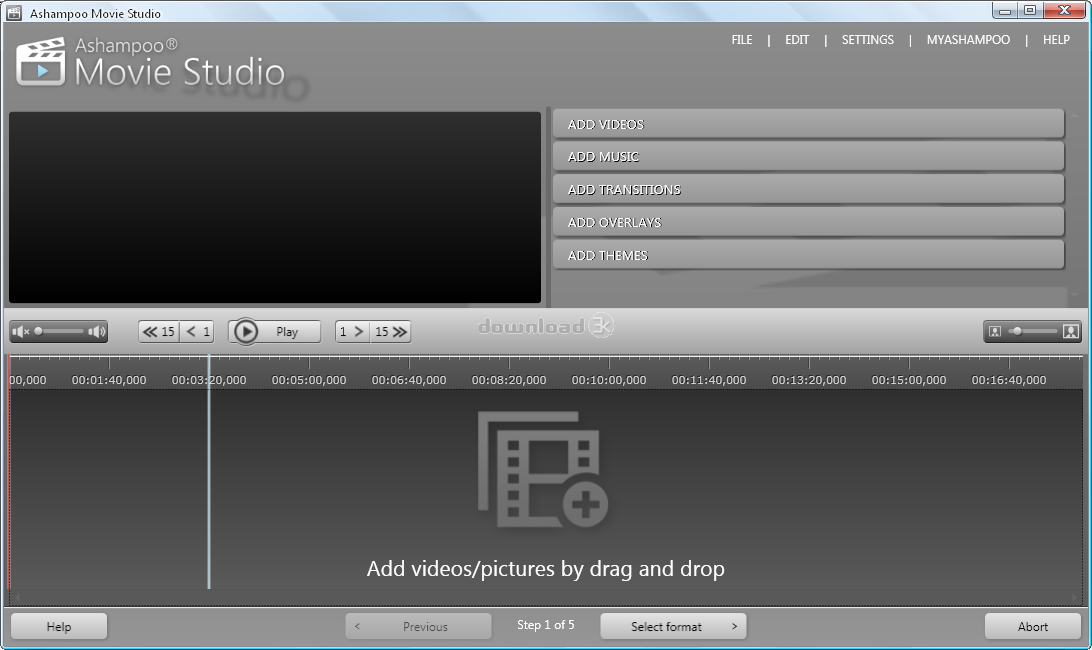Screen dimensions: 1092x650
Task: Maximize the Ashampoo Movie Studio window
Action: (x=1030, y=10)
